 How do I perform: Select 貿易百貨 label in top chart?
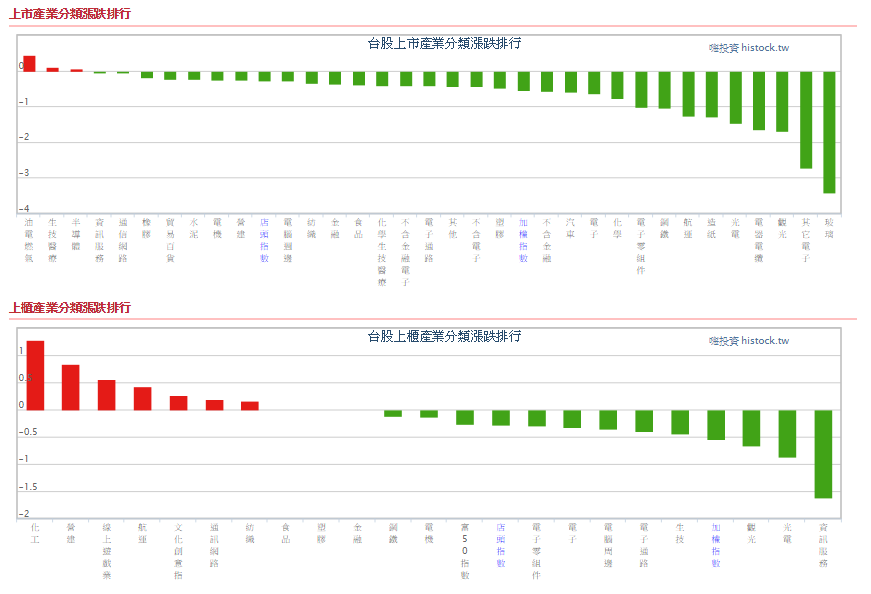pyautogui.click(x=170, y=238)
